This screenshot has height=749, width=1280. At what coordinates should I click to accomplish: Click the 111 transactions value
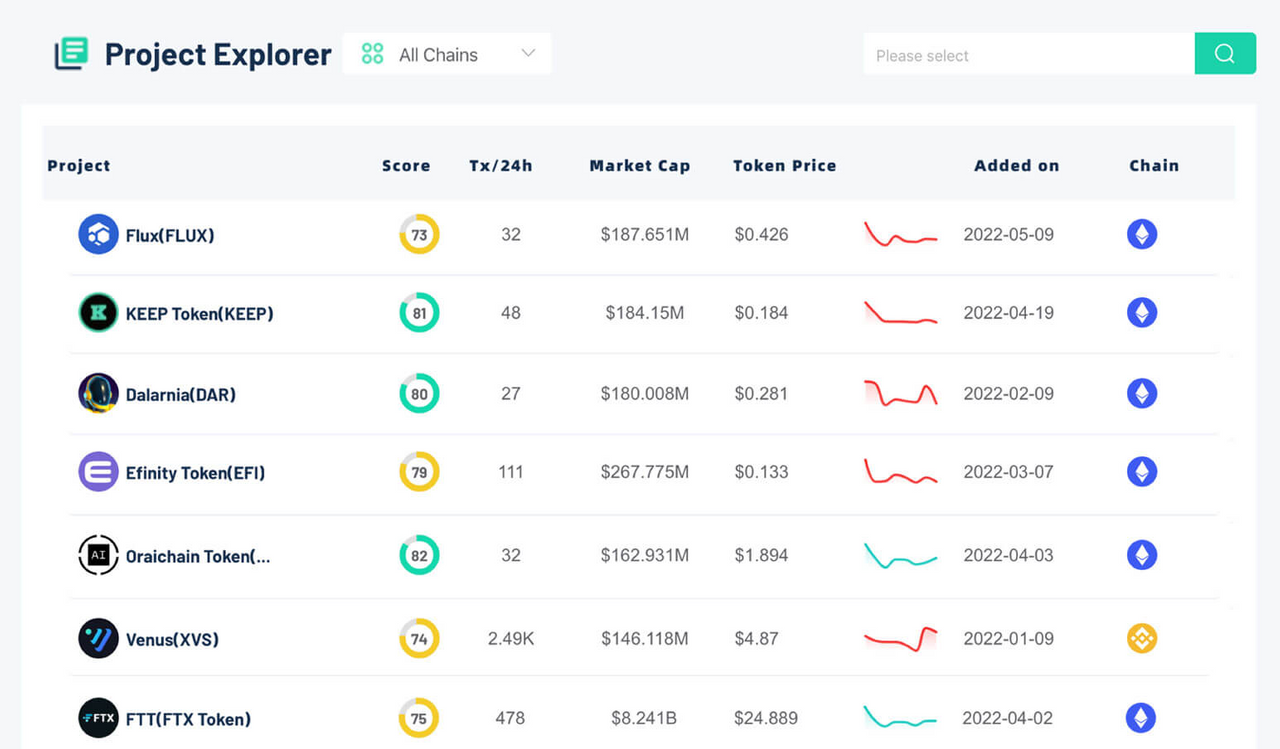[x=511, y=472]
